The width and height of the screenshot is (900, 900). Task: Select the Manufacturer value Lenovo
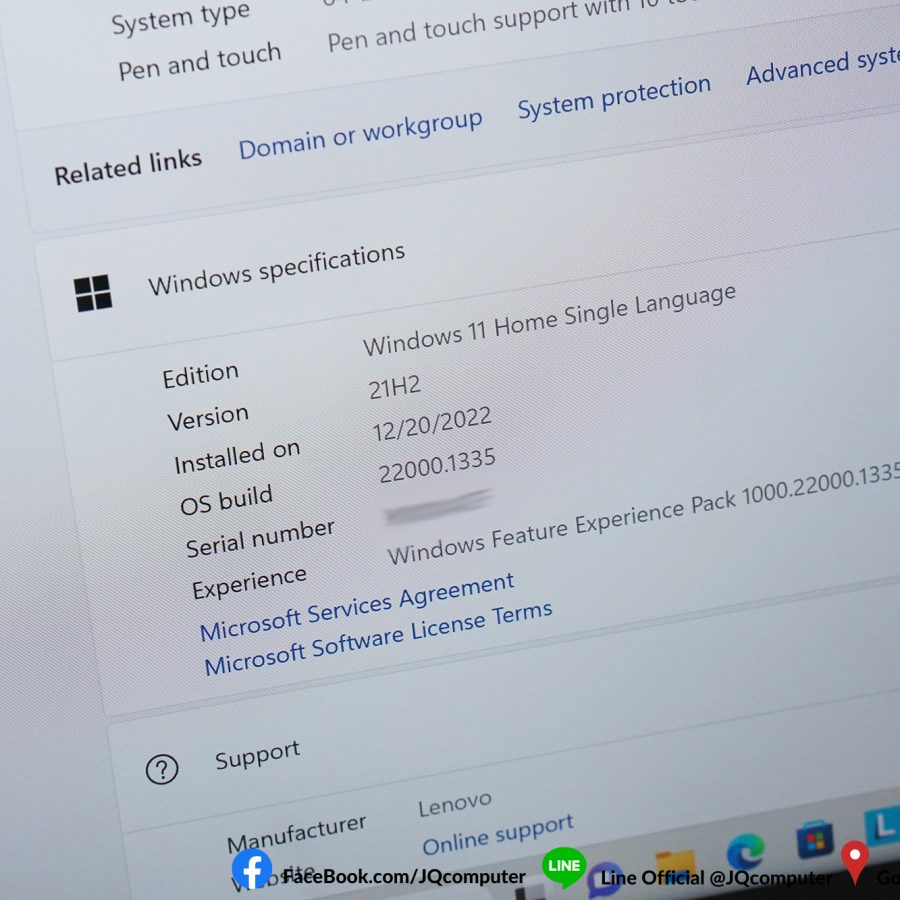(x=455, y=804)
